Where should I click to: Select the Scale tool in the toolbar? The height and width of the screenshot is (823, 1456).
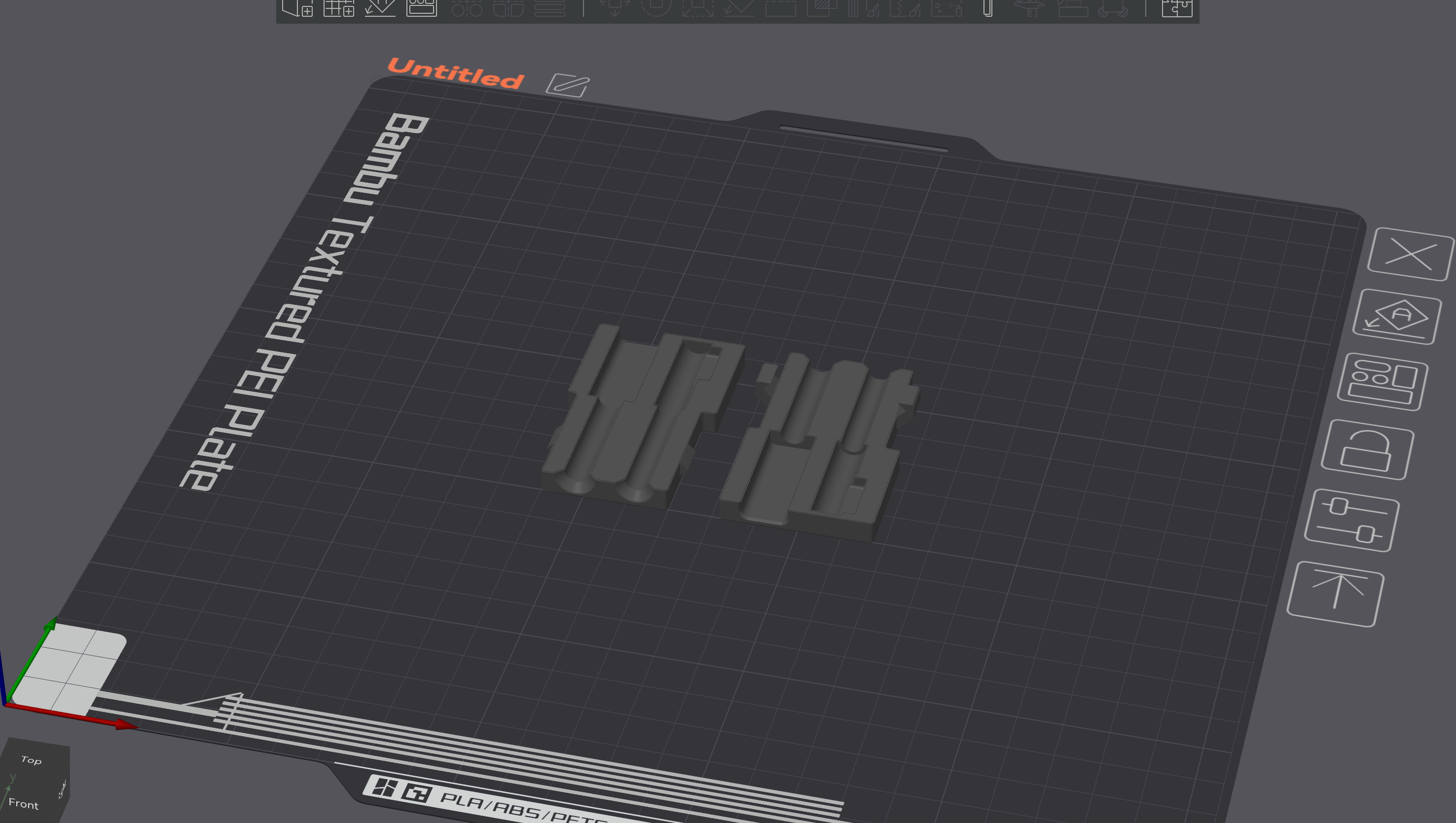coord(697,7)
